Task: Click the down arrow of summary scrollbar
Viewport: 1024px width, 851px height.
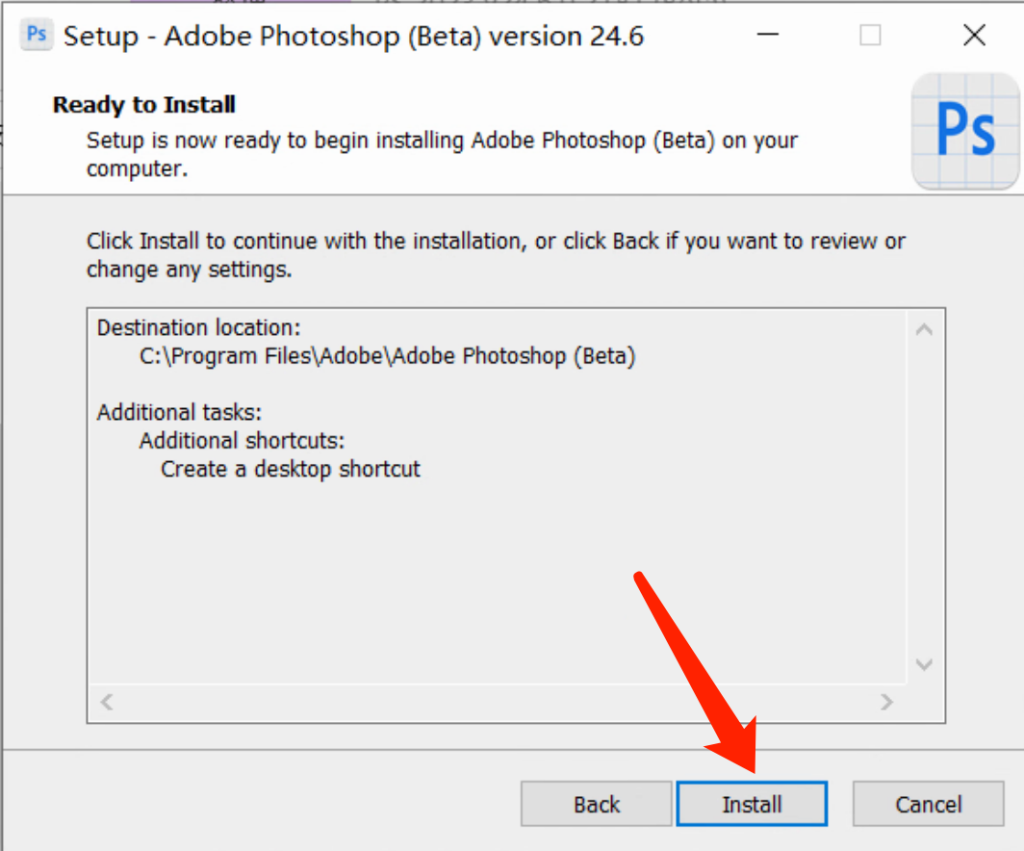Action: [x=924, y=664]
